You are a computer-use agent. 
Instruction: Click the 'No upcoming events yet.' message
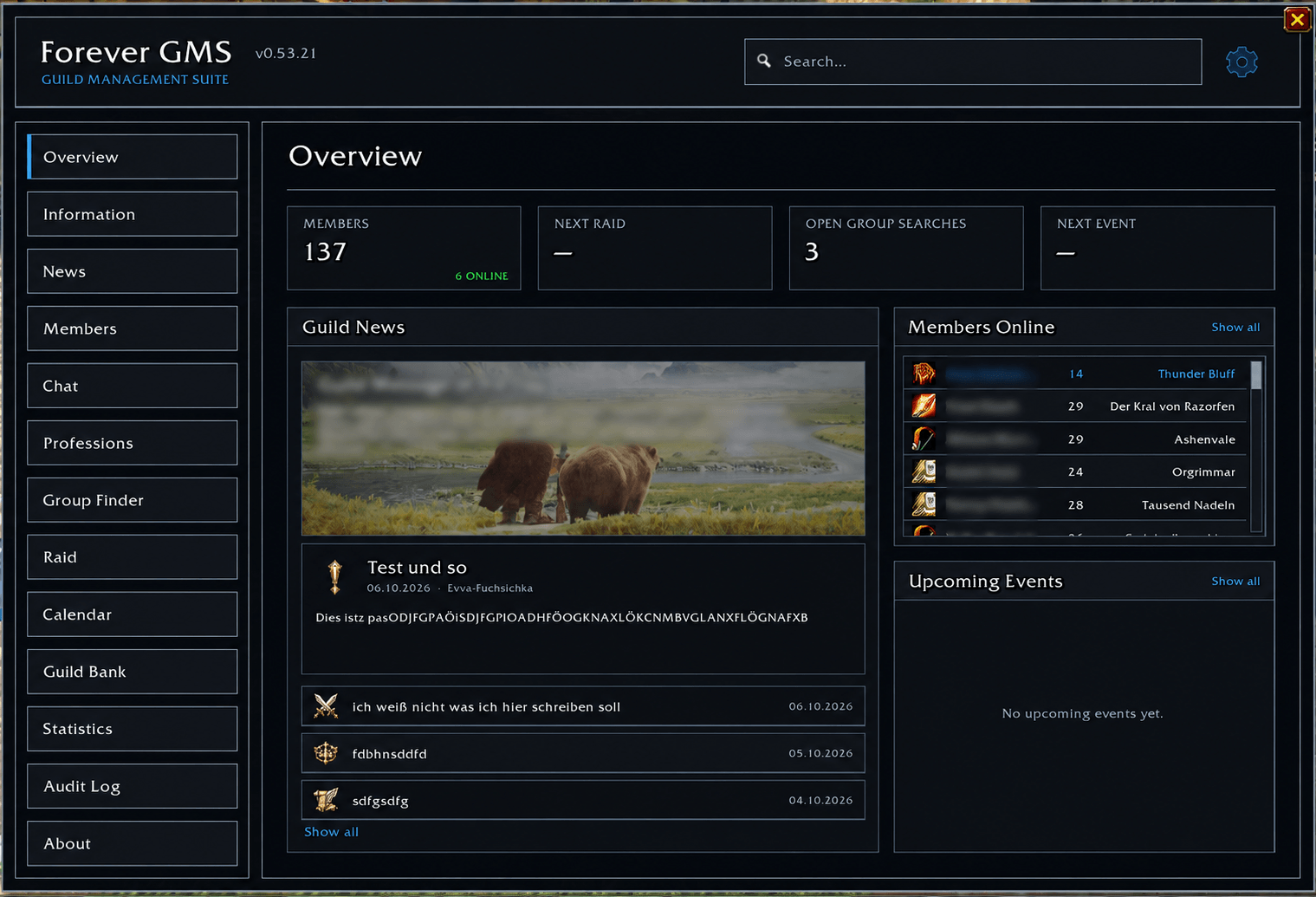[1083, 713]
